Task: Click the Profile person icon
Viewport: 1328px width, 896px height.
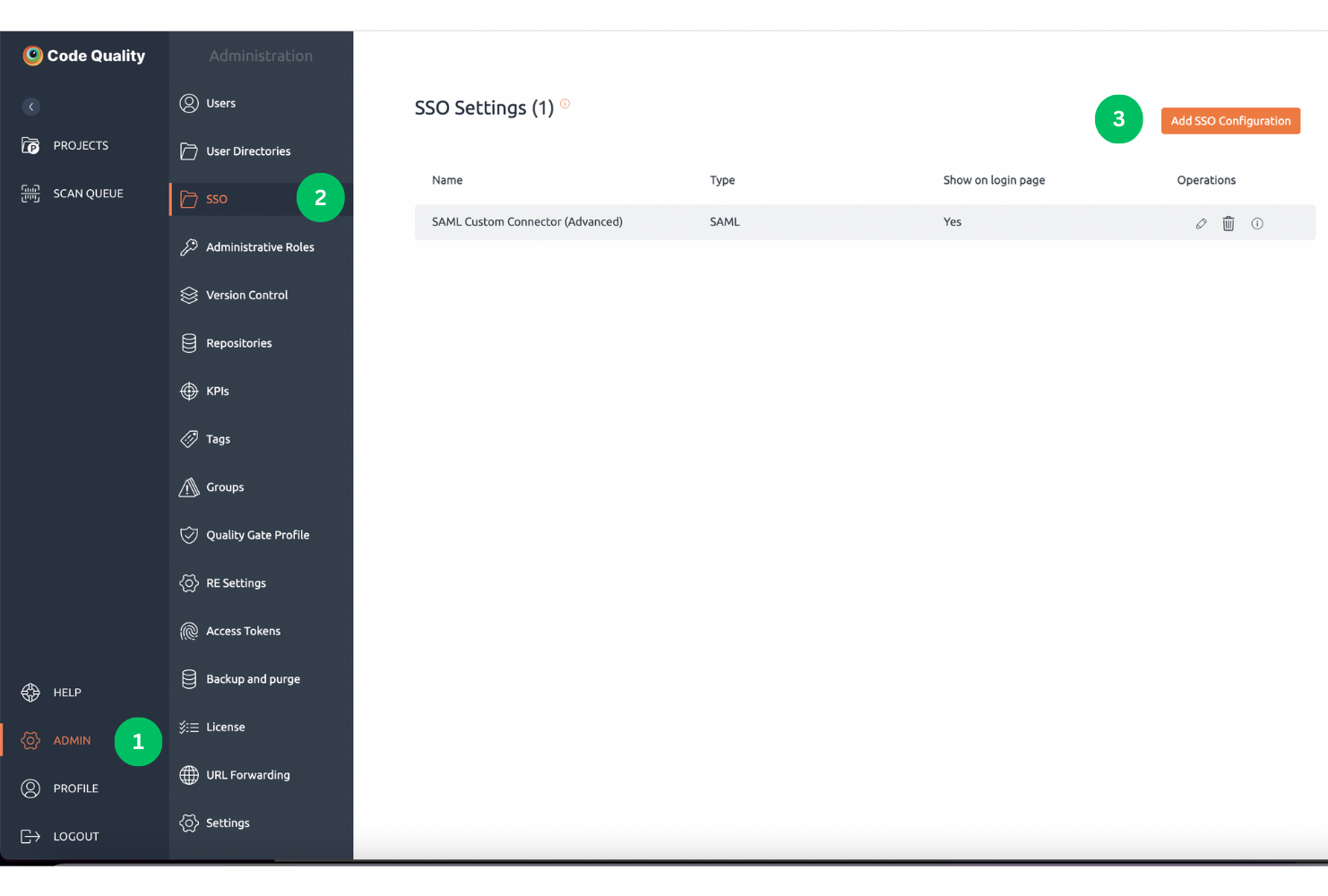Action: tap(30, 788)
